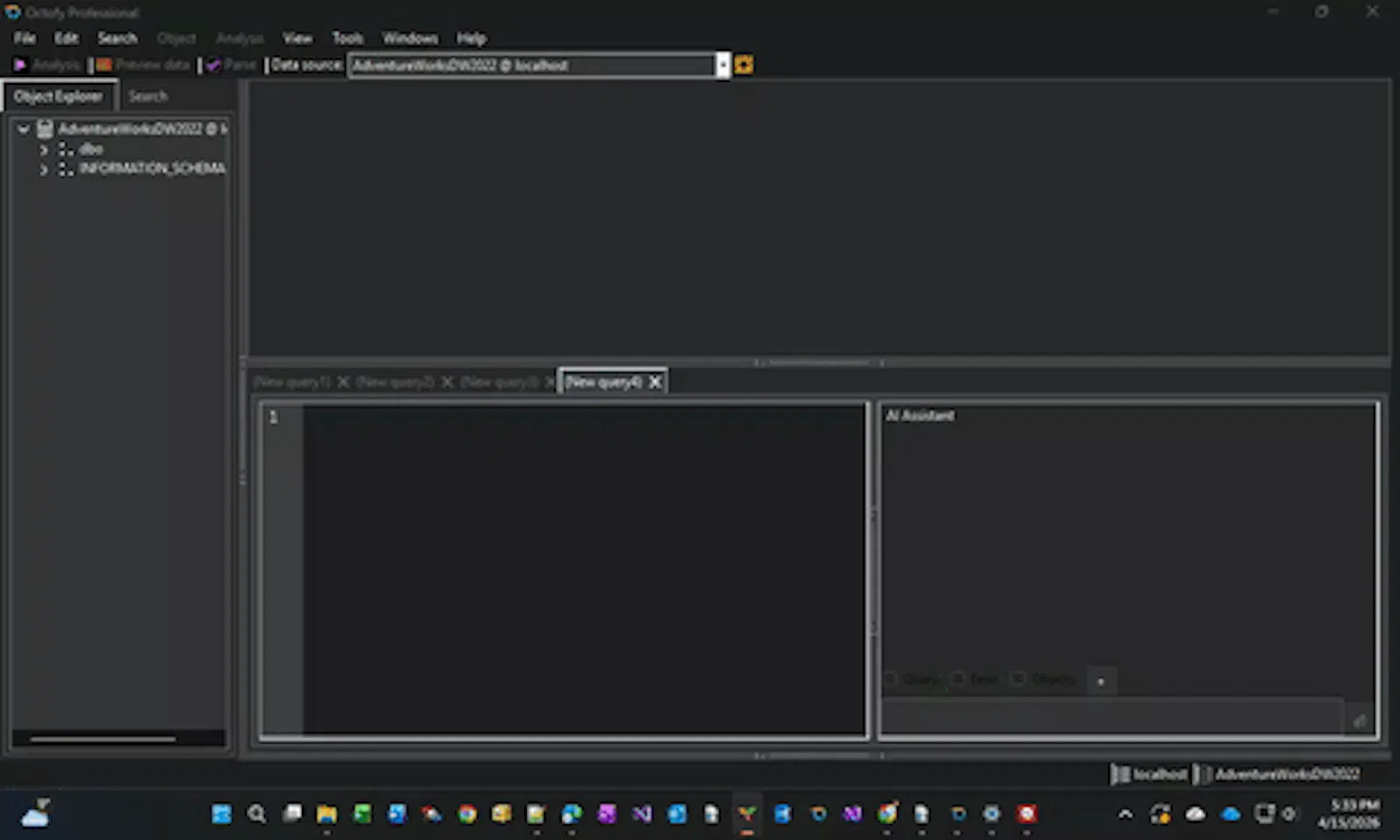Open Task View on the taskbar
Viewport: 1400px width, 840px height.
[292, 814]
